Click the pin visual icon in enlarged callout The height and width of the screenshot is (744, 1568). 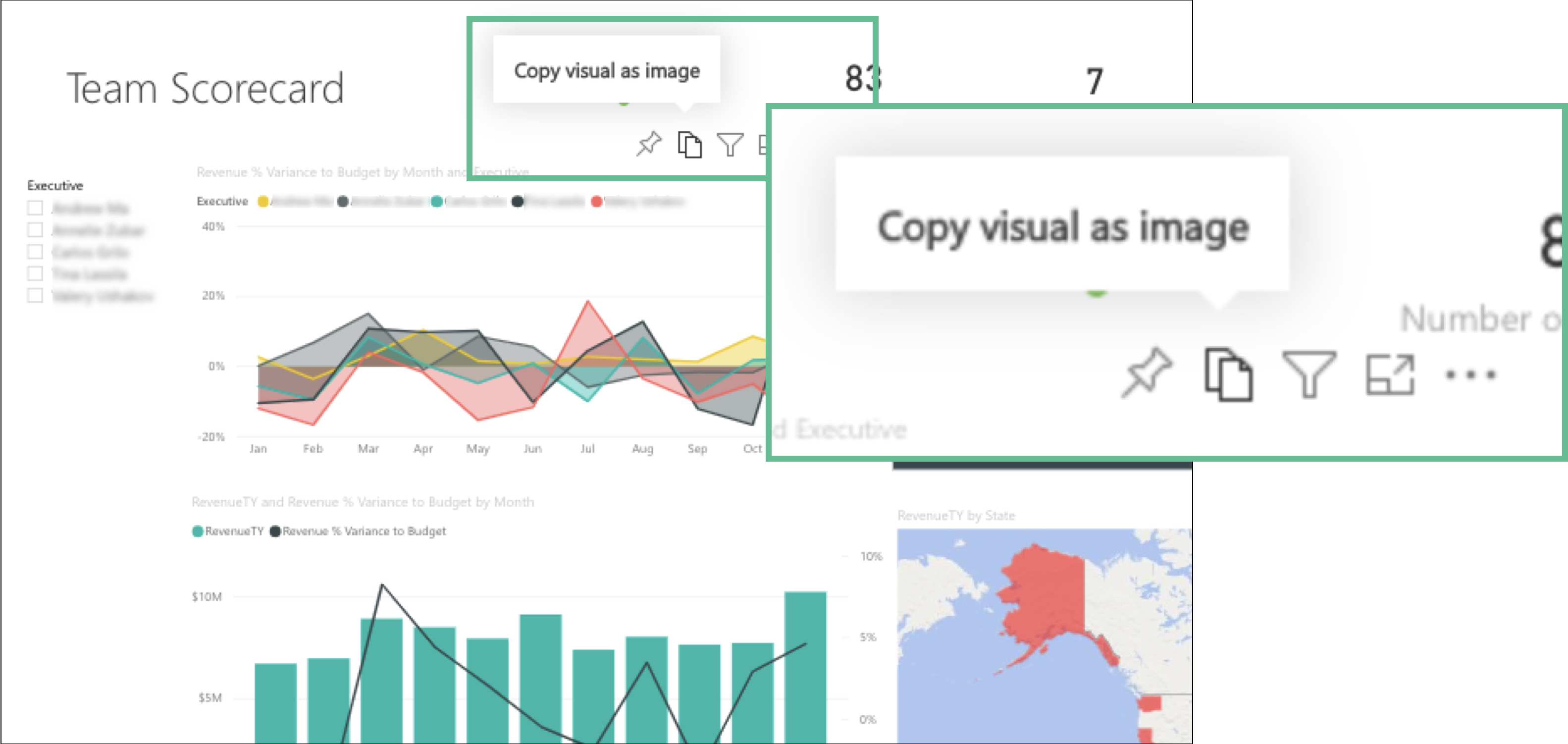tap(1146, 372)
